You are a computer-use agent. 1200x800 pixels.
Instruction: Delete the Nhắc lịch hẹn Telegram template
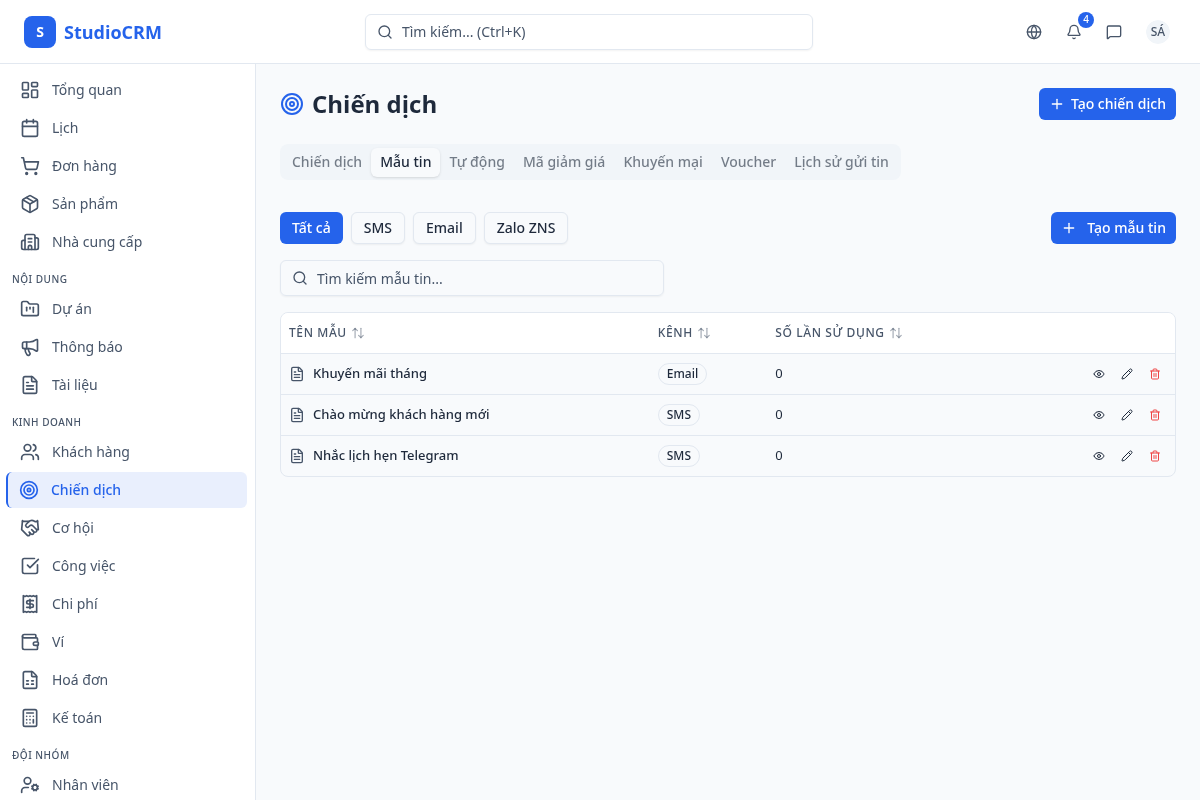coord(1155,456)
